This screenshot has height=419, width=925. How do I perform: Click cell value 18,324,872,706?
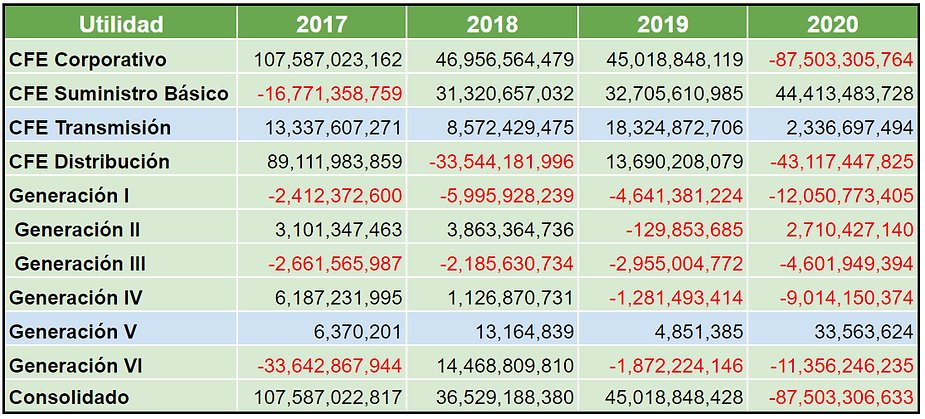click(x=675, y=128)
